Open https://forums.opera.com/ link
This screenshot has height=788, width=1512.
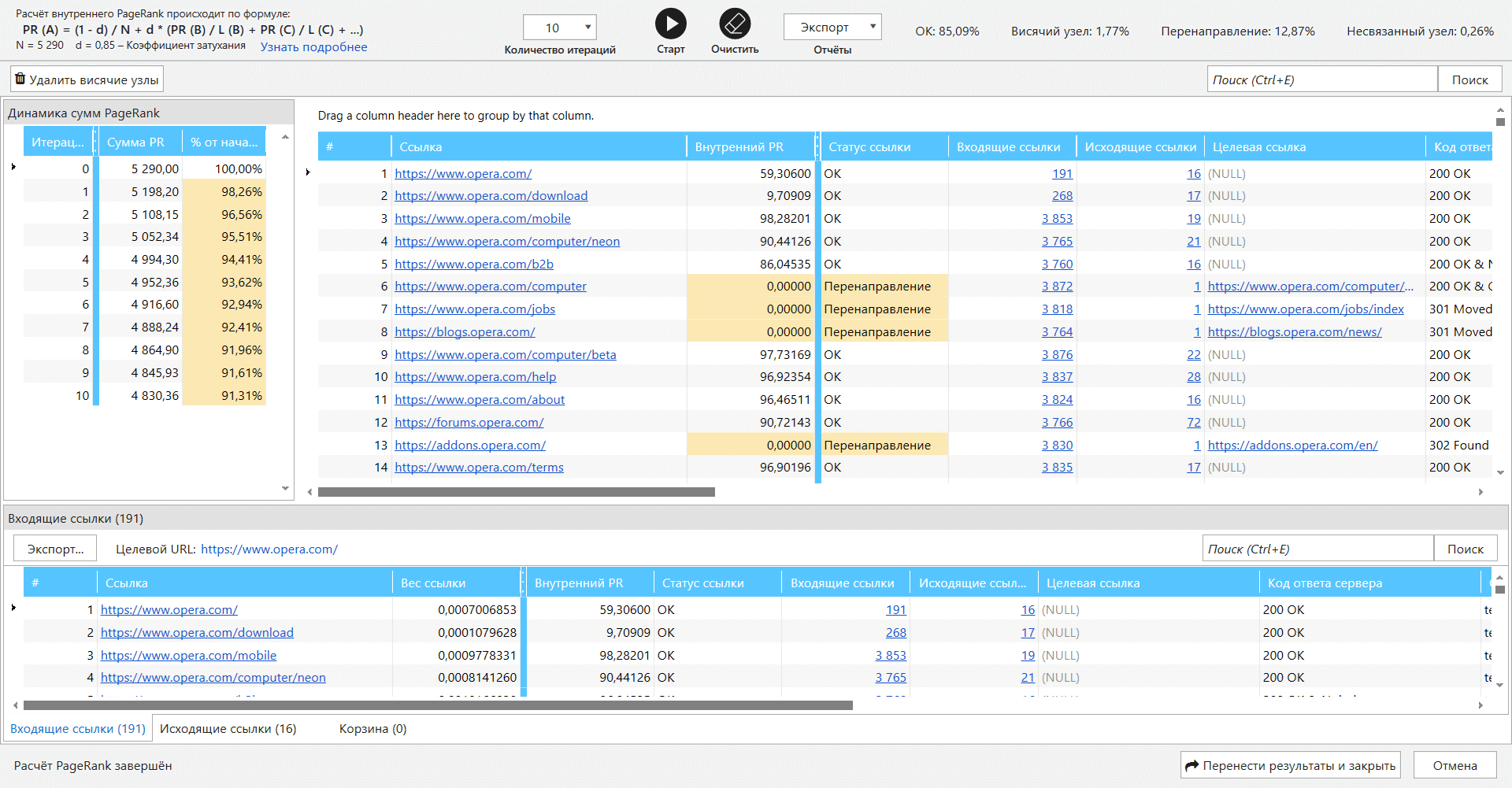[x=469, y=423]
